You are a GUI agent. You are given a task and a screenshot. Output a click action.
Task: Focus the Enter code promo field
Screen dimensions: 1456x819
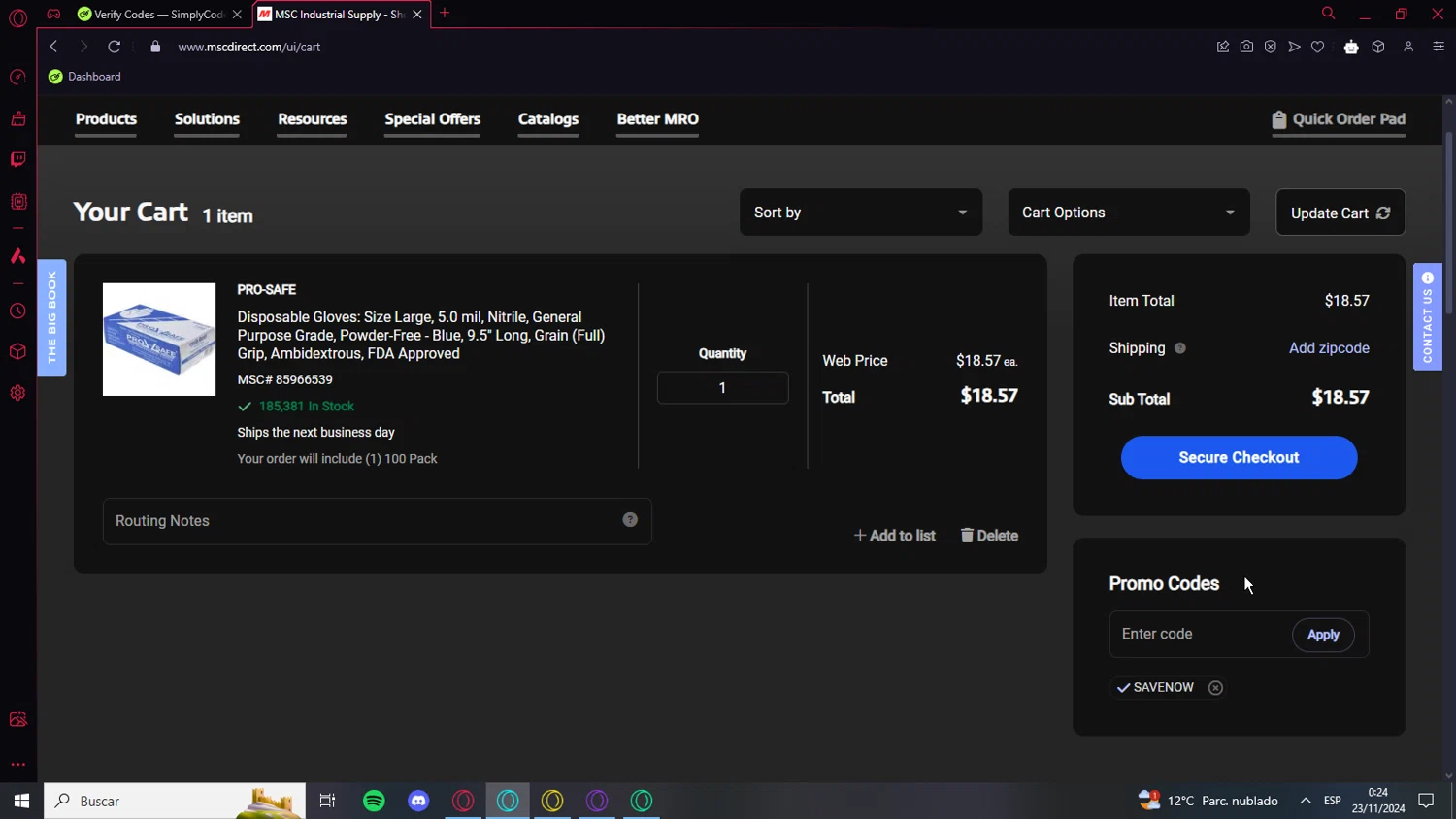coord(1200,634)
